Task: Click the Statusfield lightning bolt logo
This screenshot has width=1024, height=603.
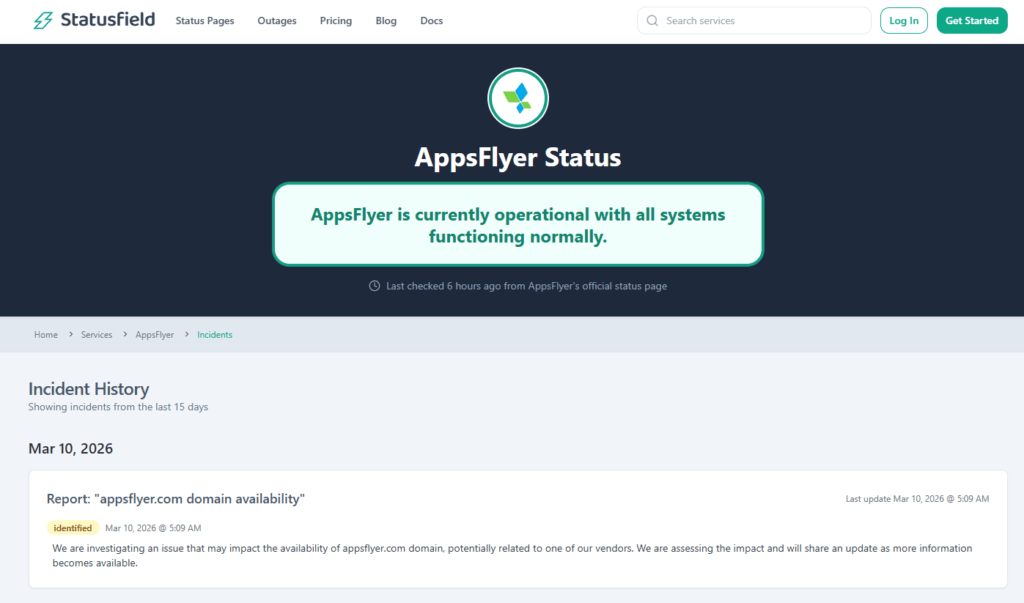Action: point(43,20)
